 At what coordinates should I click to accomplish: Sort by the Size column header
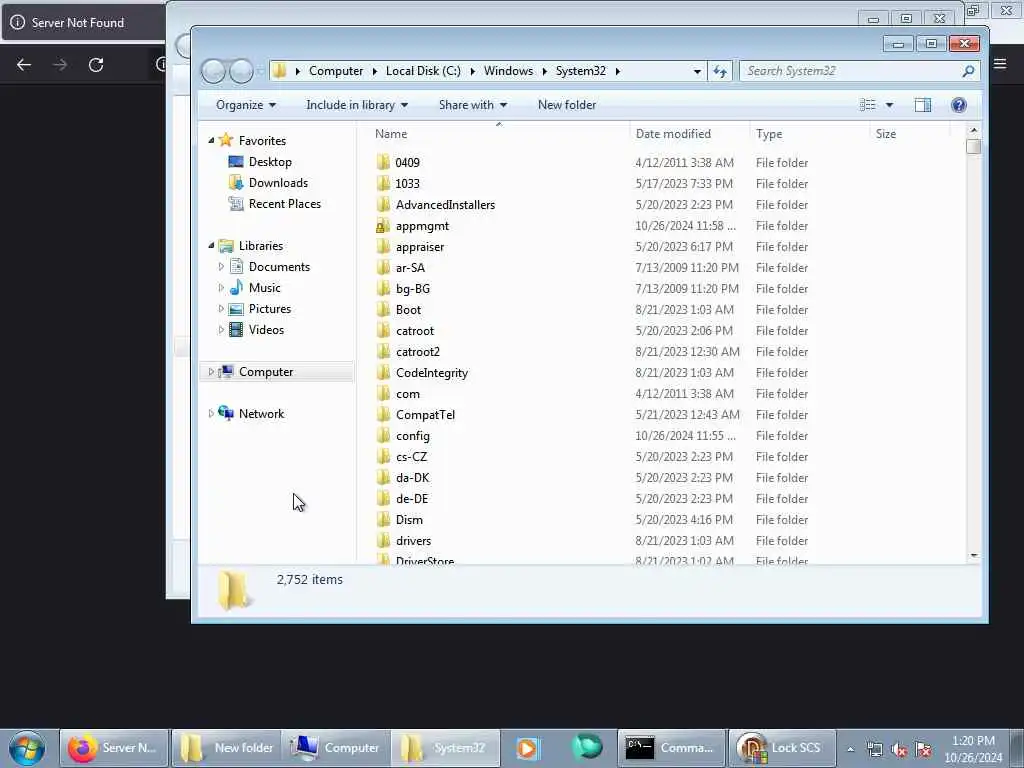[910, 134]
